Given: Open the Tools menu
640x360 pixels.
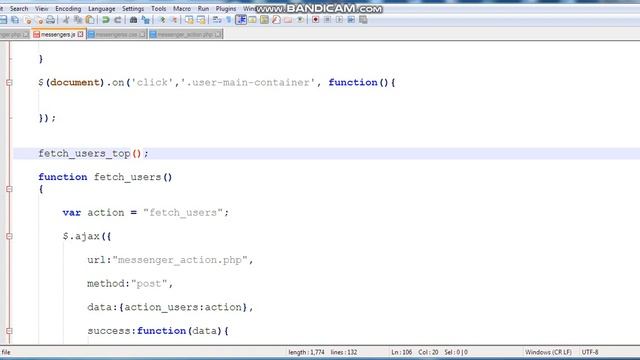Looking at the screenshot, I should coord(159,9).
